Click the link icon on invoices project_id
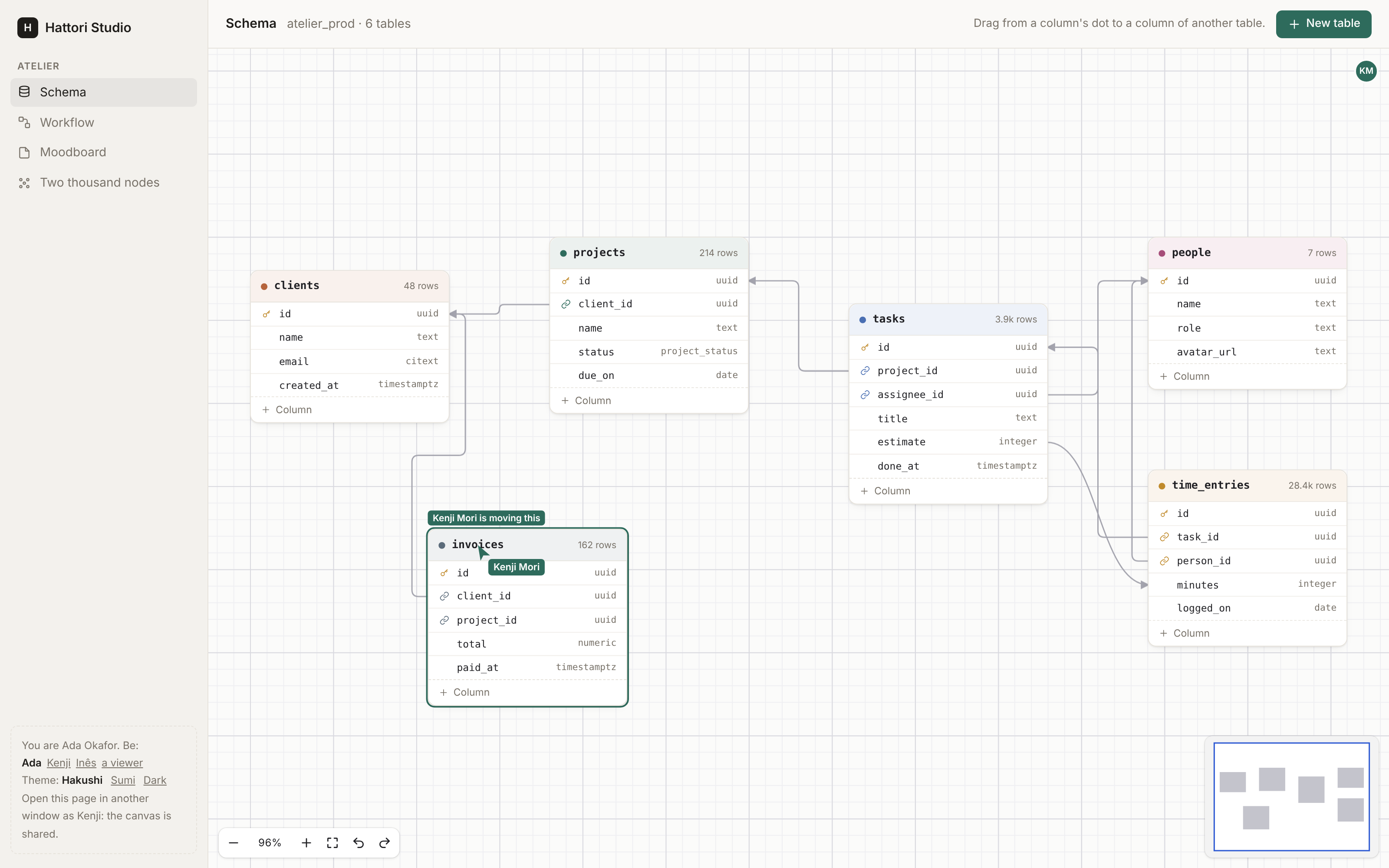 444,621
